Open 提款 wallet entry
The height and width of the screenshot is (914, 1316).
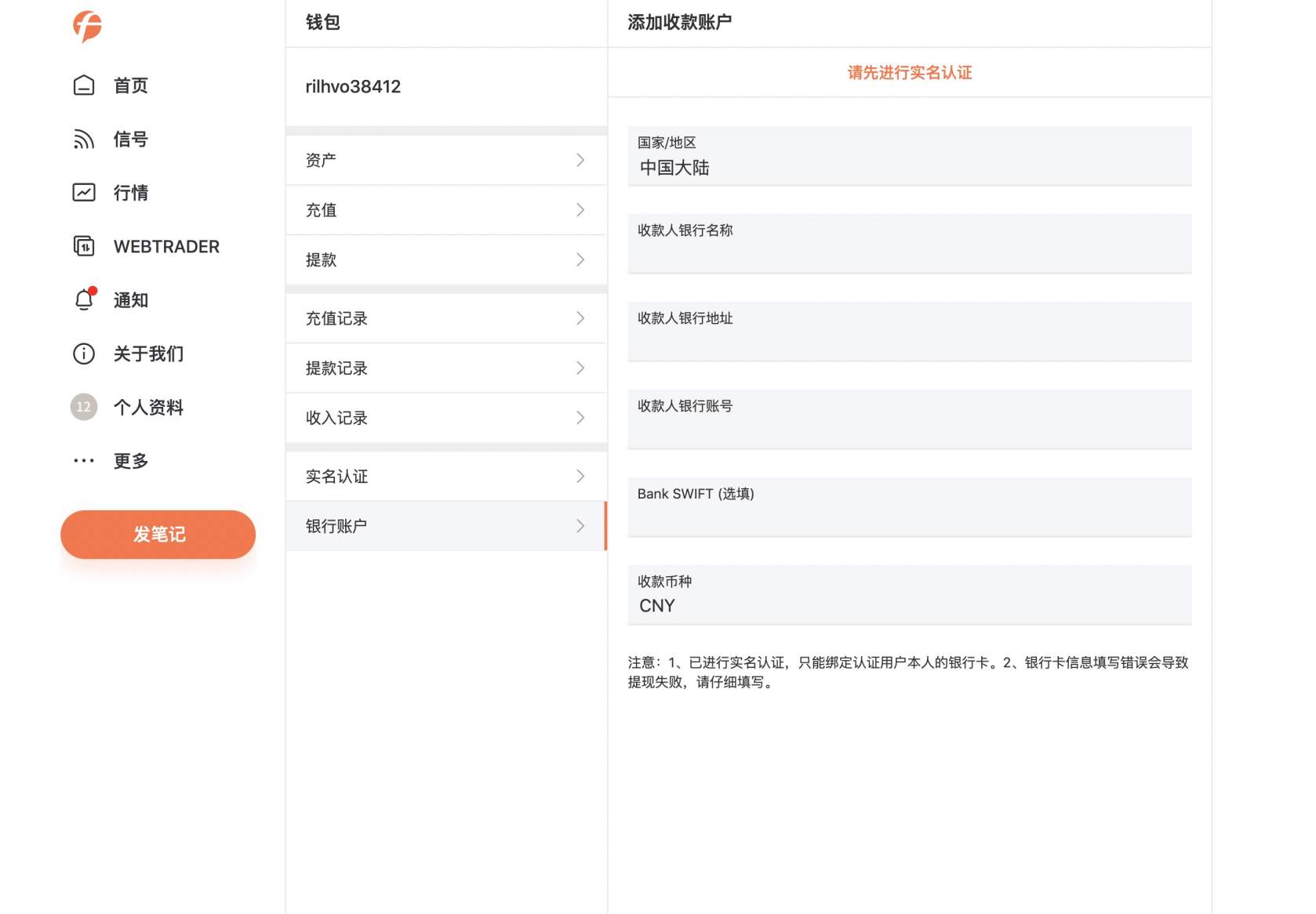click(446, 259)
